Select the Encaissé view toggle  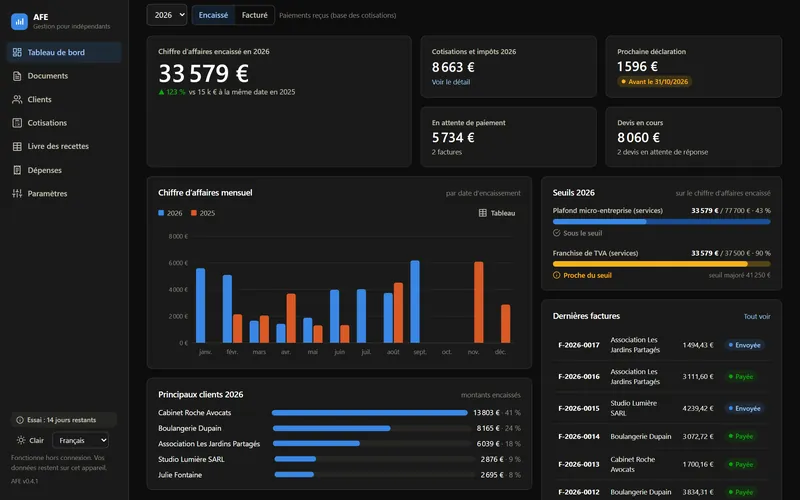tap(213, 15)
